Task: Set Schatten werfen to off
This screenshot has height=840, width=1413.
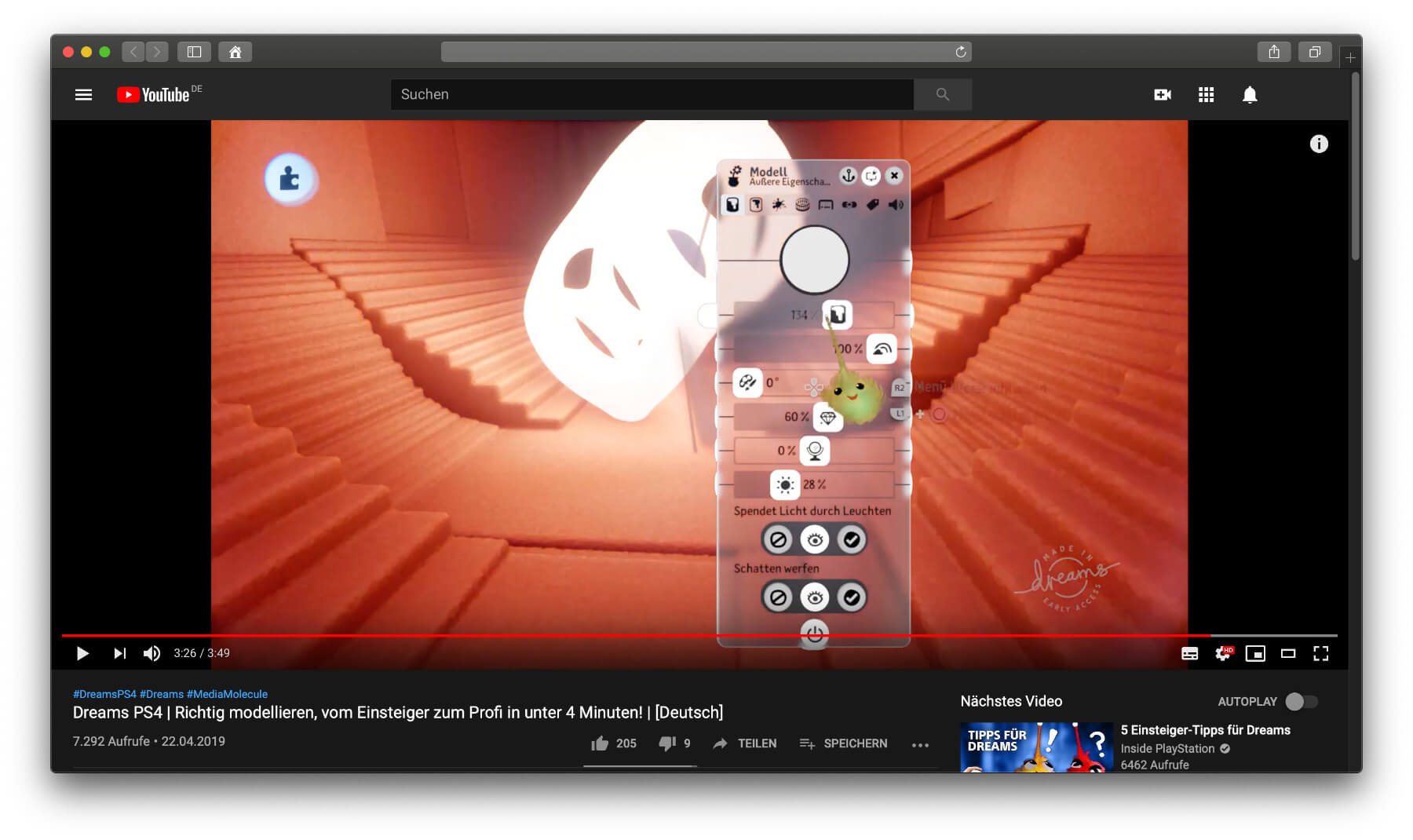Action: [778, 598]
